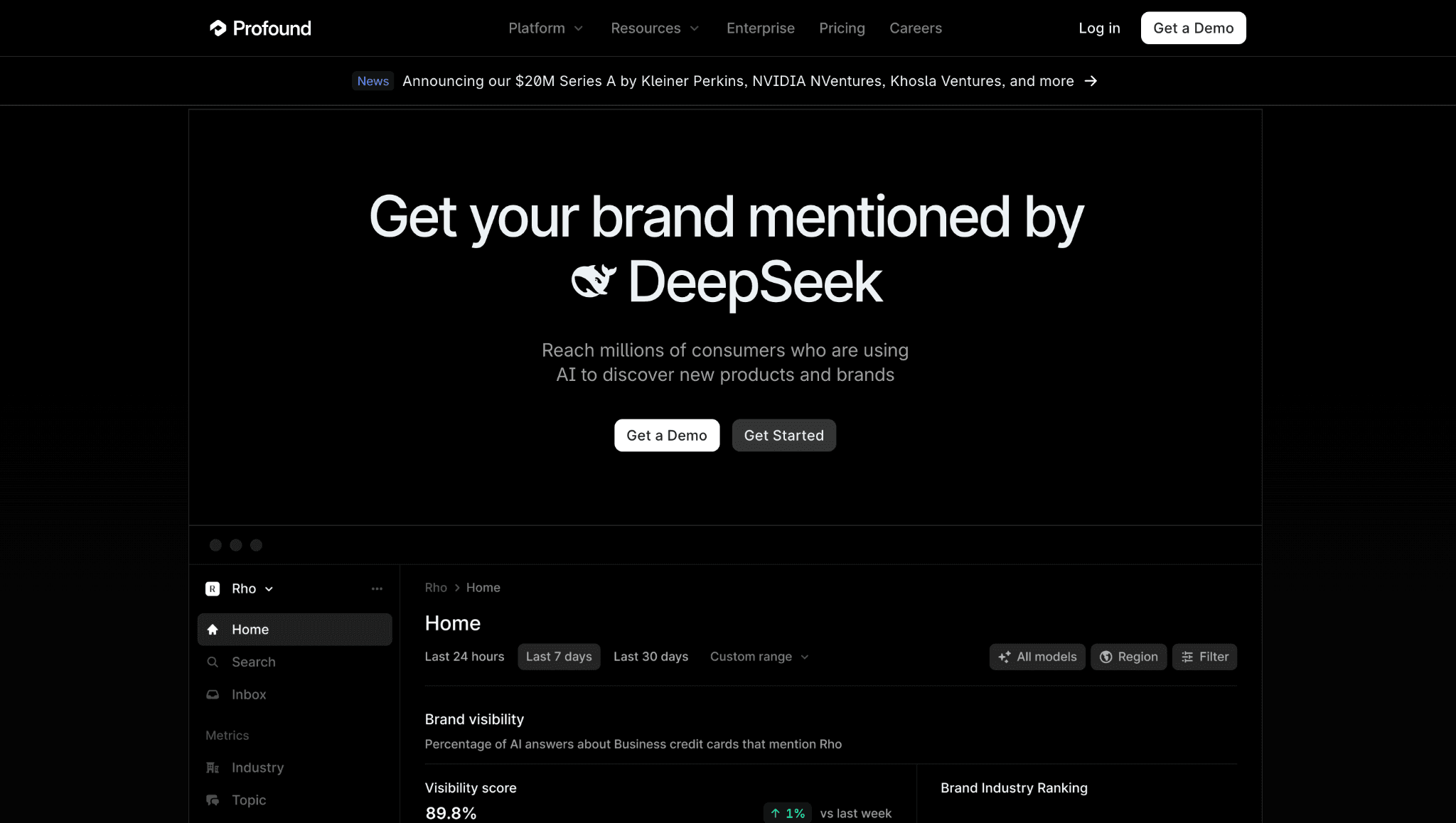Open the Careers page
Image resolution: width=1456 pixels, height=823 pixels.
coord(916,28)
